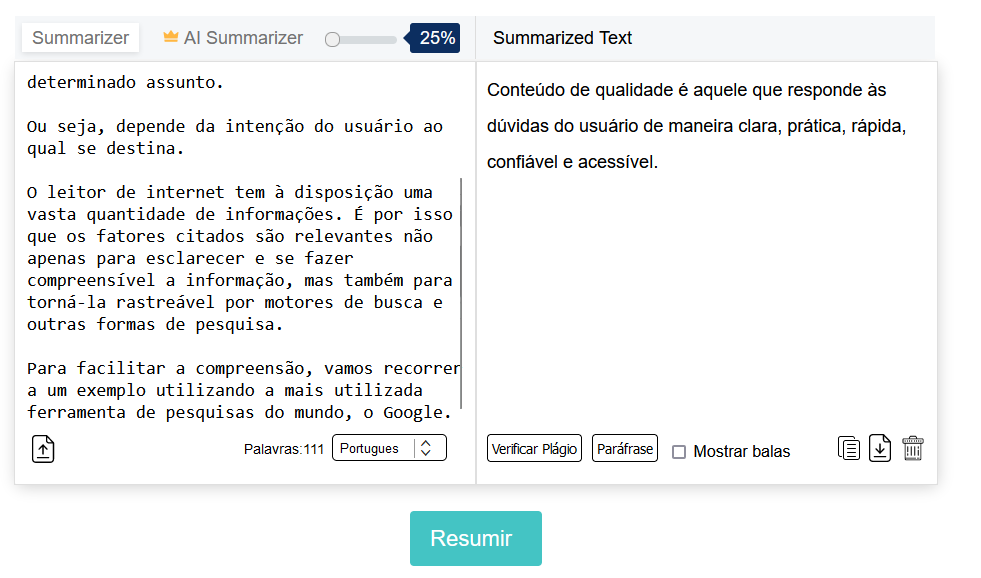Screen dimensions: 981x578
Task: Download the summarized text
Action: [880, 448]
